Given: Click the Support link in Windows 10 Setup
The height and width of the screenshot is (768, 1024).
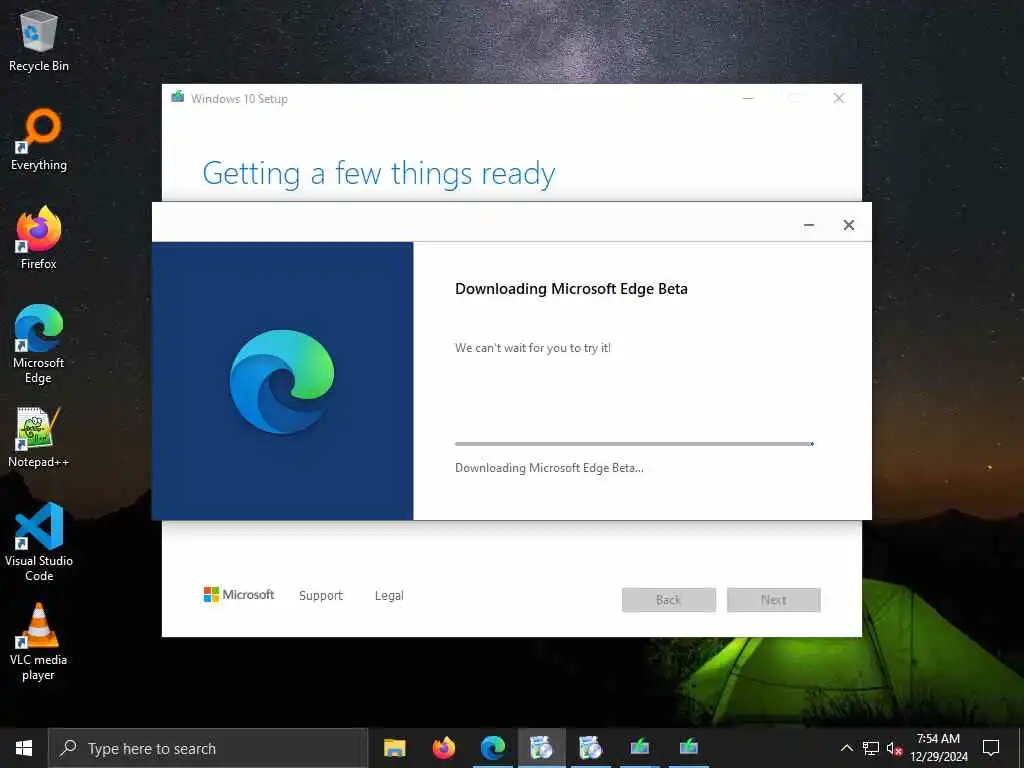Looking at the screenshot, I should (321, 596).
